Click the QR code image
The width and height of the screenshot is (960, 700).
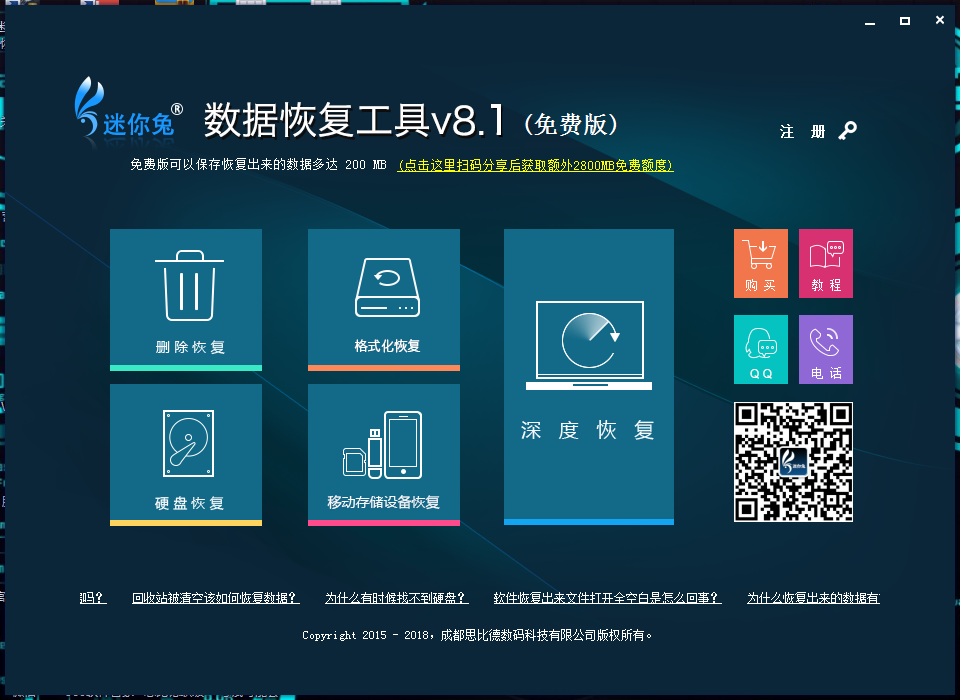tap(793, 462)
